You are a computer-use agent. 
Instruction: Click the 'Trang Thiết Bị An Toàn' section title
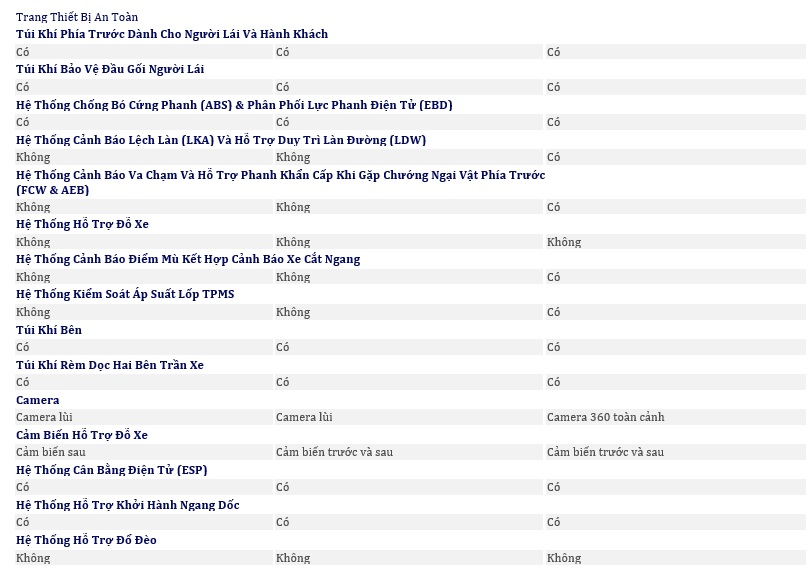[77, 17]
